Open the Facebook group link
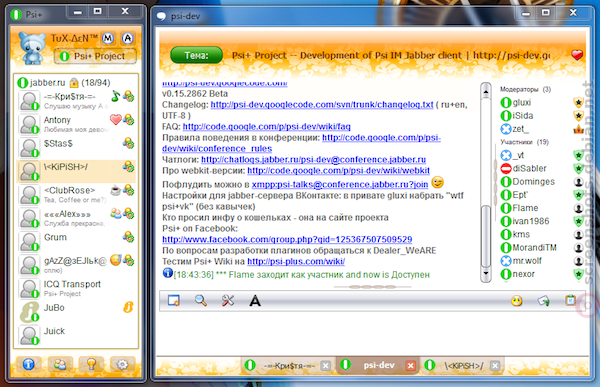Viewport: 600px width, 387px height. tap(287, 240)
